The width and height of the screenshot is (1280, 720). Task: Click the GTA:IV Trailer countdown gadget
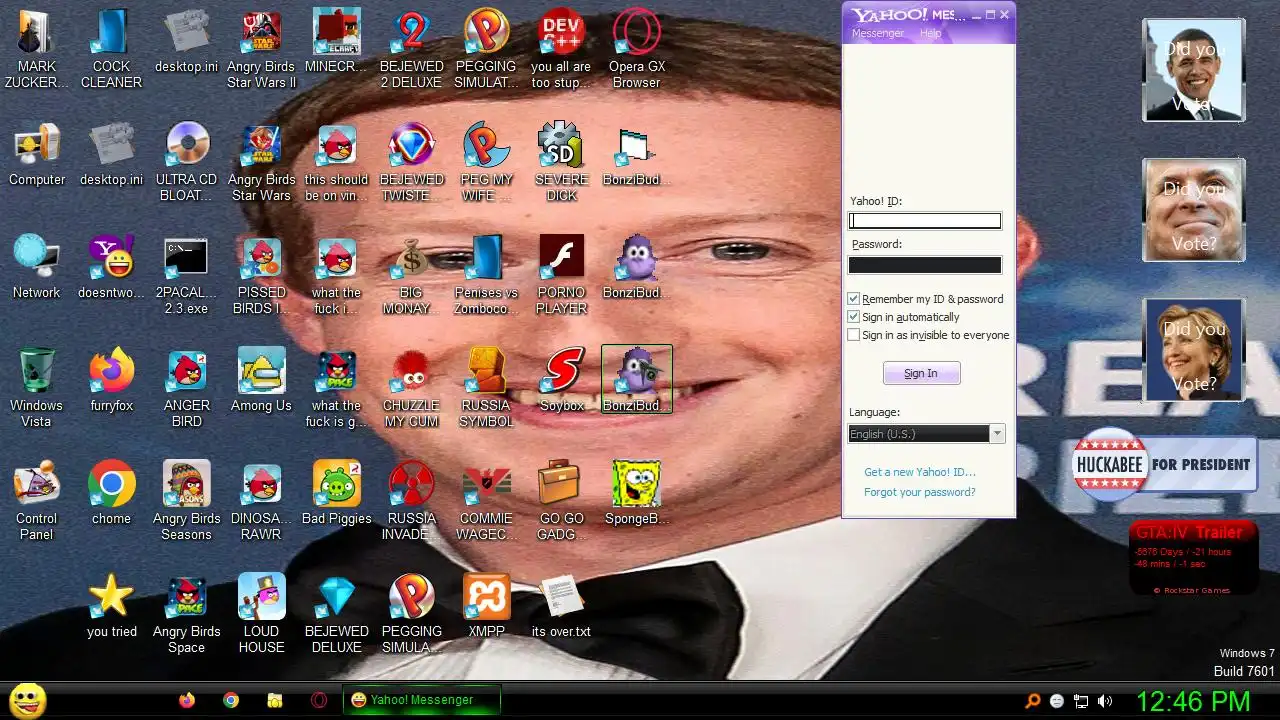coord(1194,558)
